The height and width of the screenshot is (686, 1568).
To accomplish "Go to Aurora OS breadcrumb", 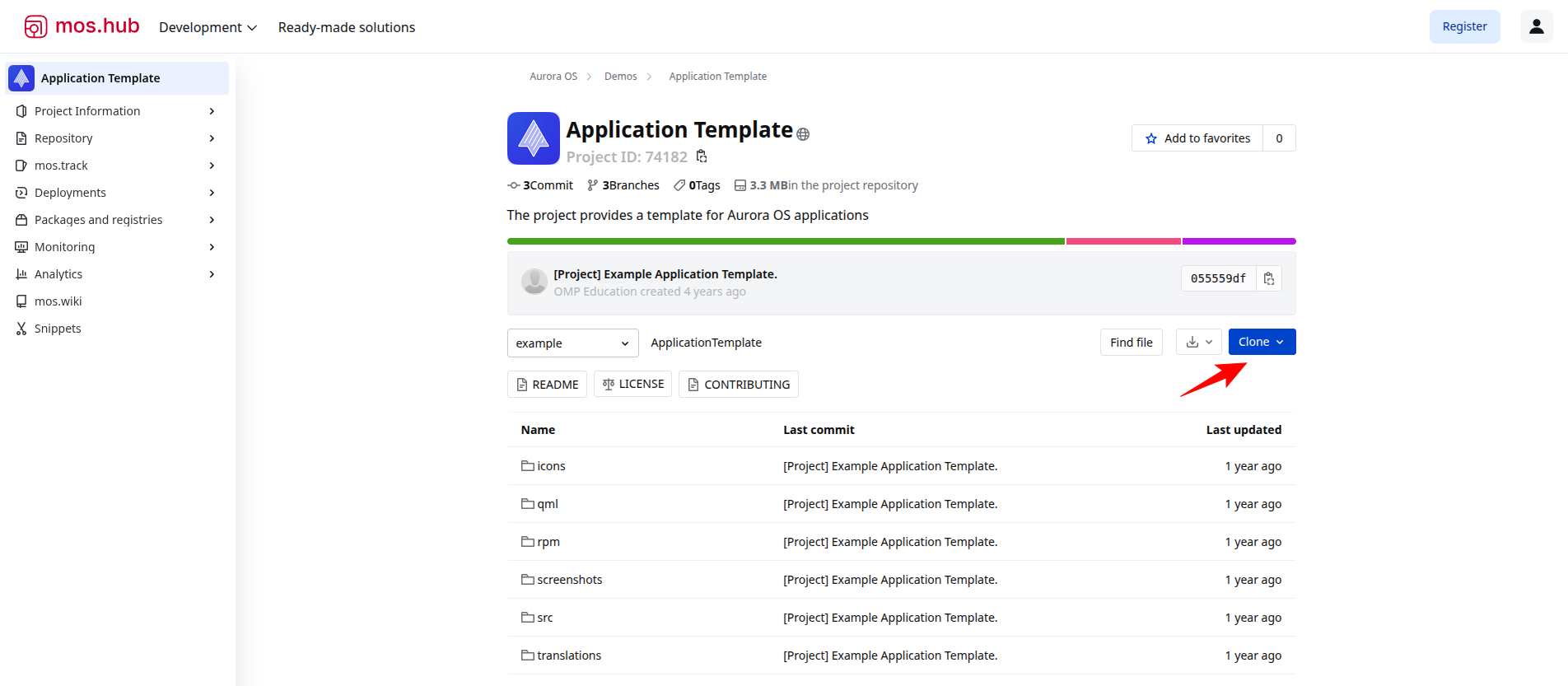I will (553, 77).
